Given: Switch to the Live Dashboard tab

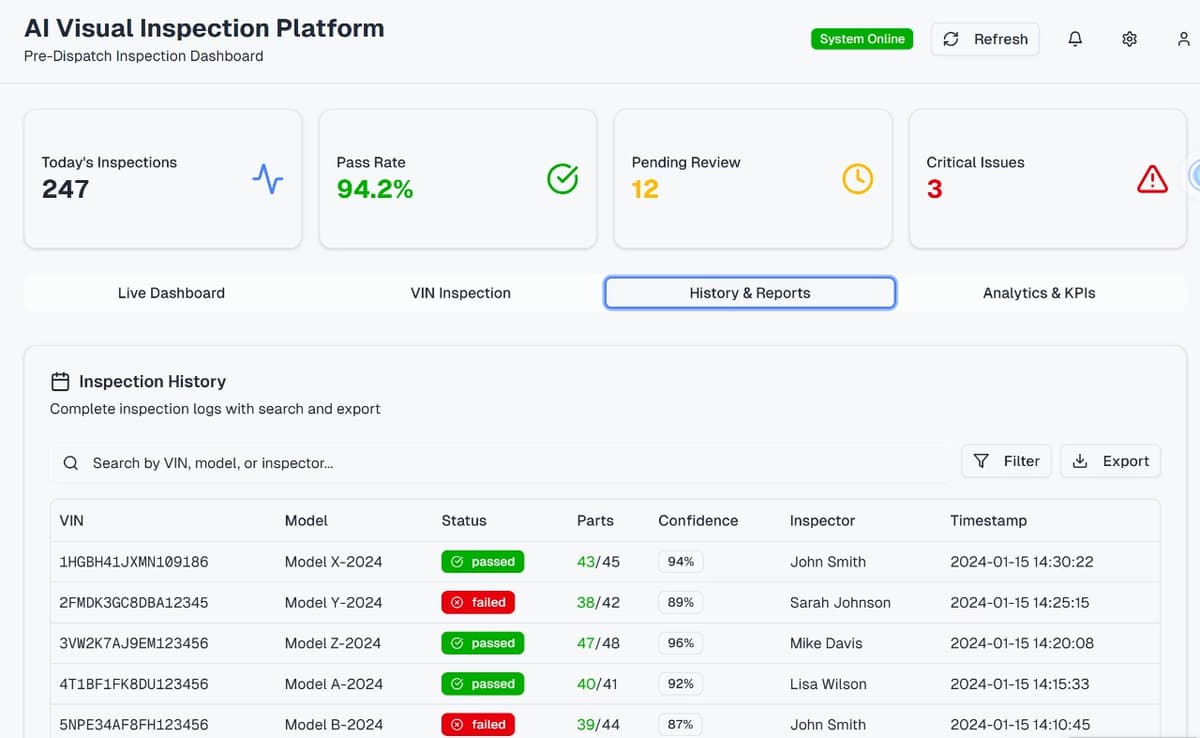Looking at the screenshot, I should coord(171,293).
